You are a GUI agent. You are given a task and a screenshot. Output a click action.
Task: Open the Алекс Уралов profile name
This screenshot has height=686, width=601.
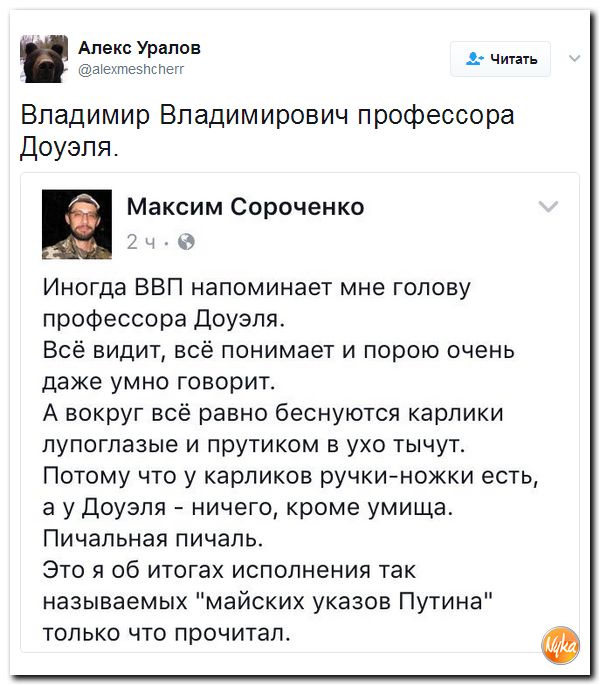point(140,47)
